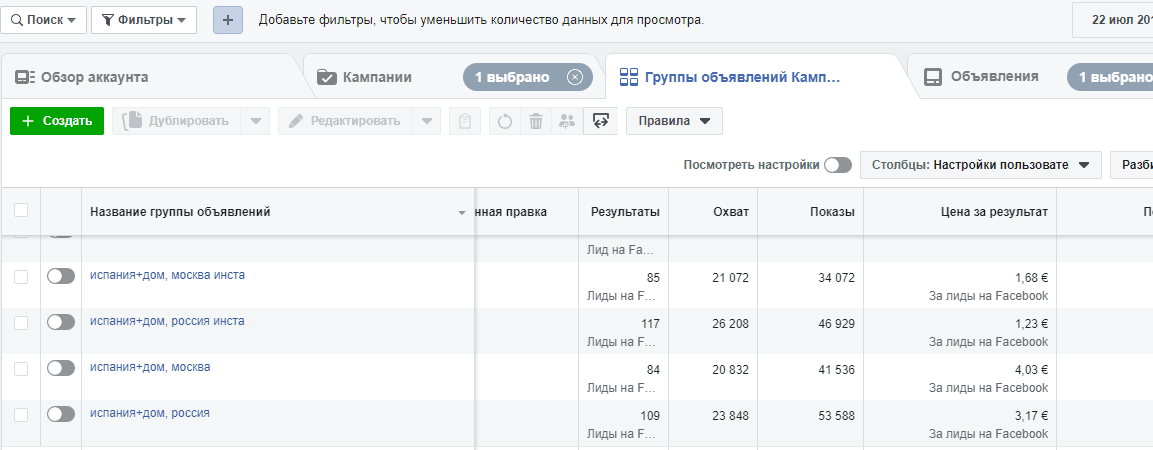Click the people audience icon in the toolbar
Image resolution: width=1153 pixels, height=450 pixels.
click(567, 121)
